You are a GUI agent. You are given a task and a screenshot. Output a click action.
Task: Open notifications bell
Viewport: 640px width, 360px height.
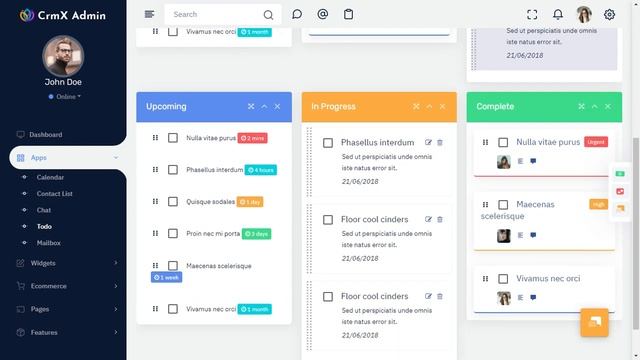tap(558, 15)
